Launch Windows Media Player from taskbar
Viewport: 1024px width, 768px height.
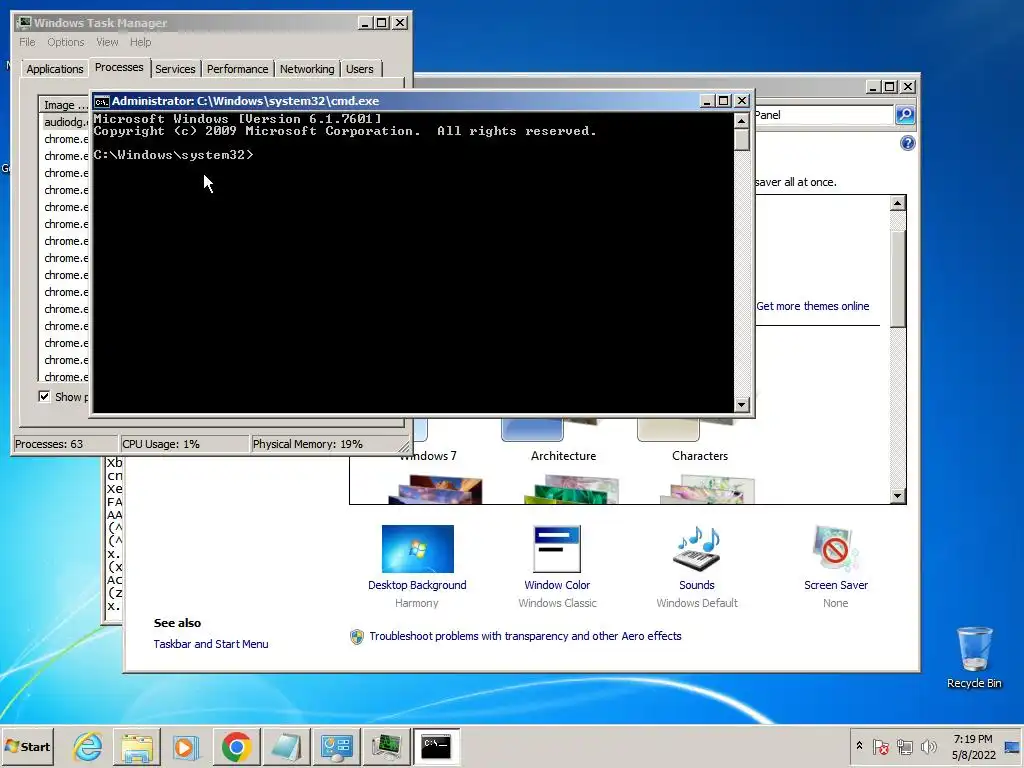[x=186, y=746]
